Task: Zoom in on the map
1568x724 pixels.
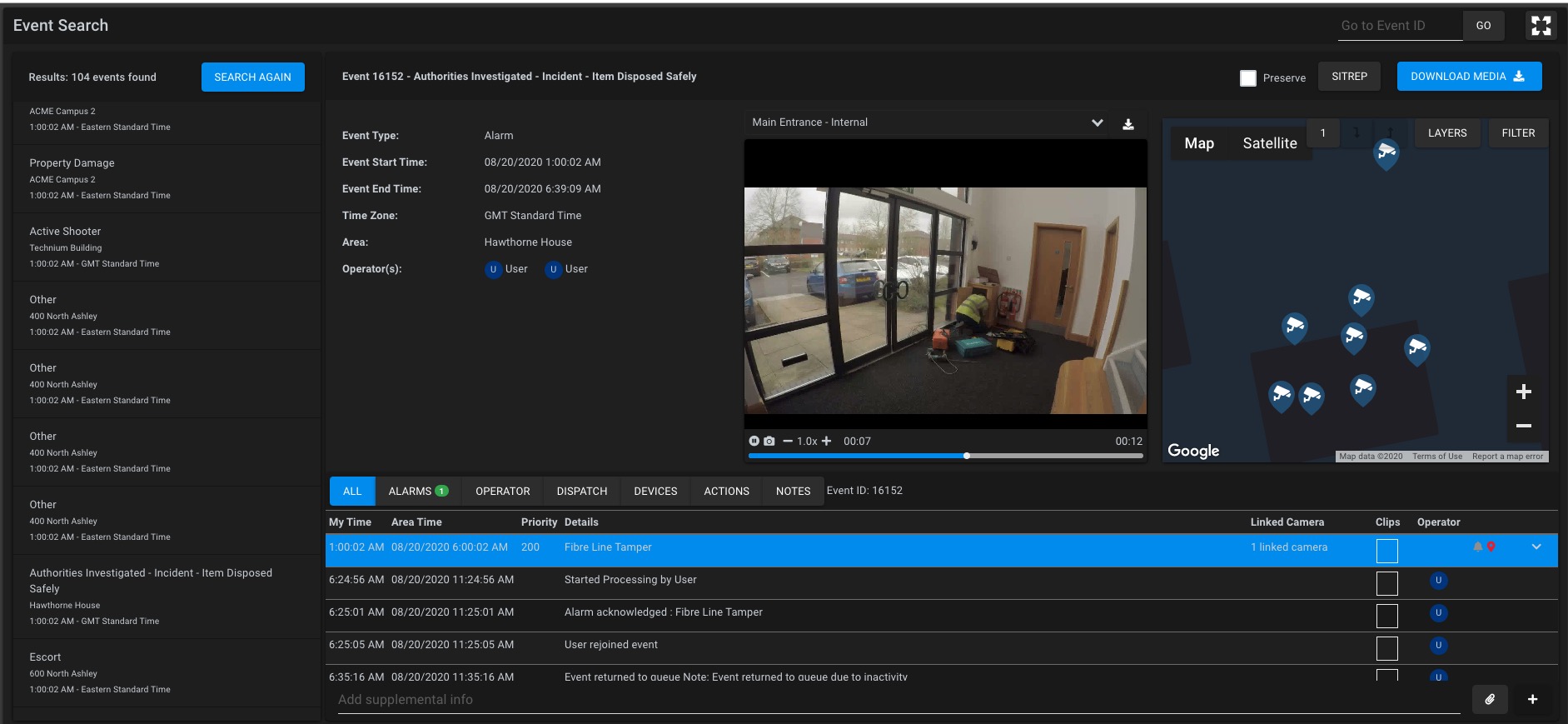Action: pos(1524,392)
